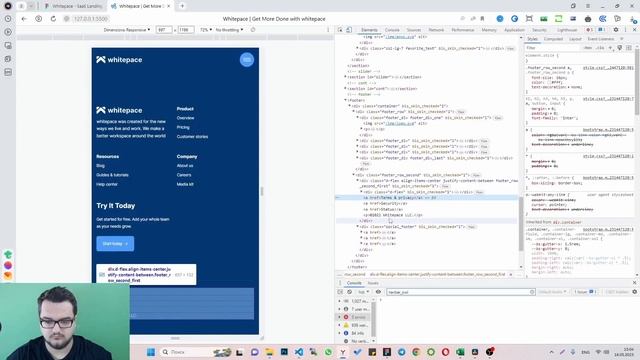Click the error count badge in DevTools
This screenshot has width=640, height=360.
(589, 30)
